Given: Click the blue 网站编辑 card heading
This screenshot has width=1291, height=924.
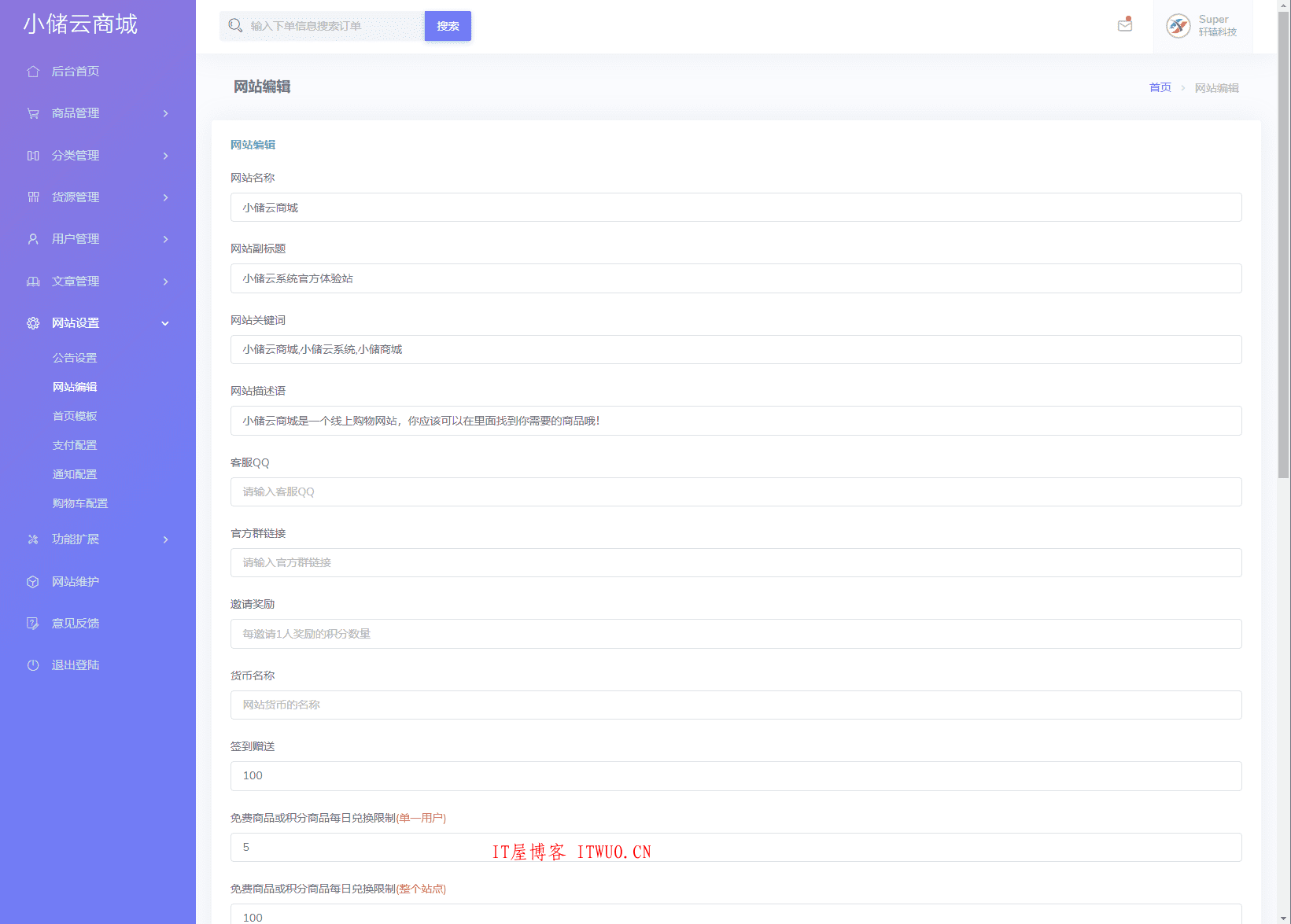Looking at the screenshot, I should pyautogui.click(x=253, y=145).
